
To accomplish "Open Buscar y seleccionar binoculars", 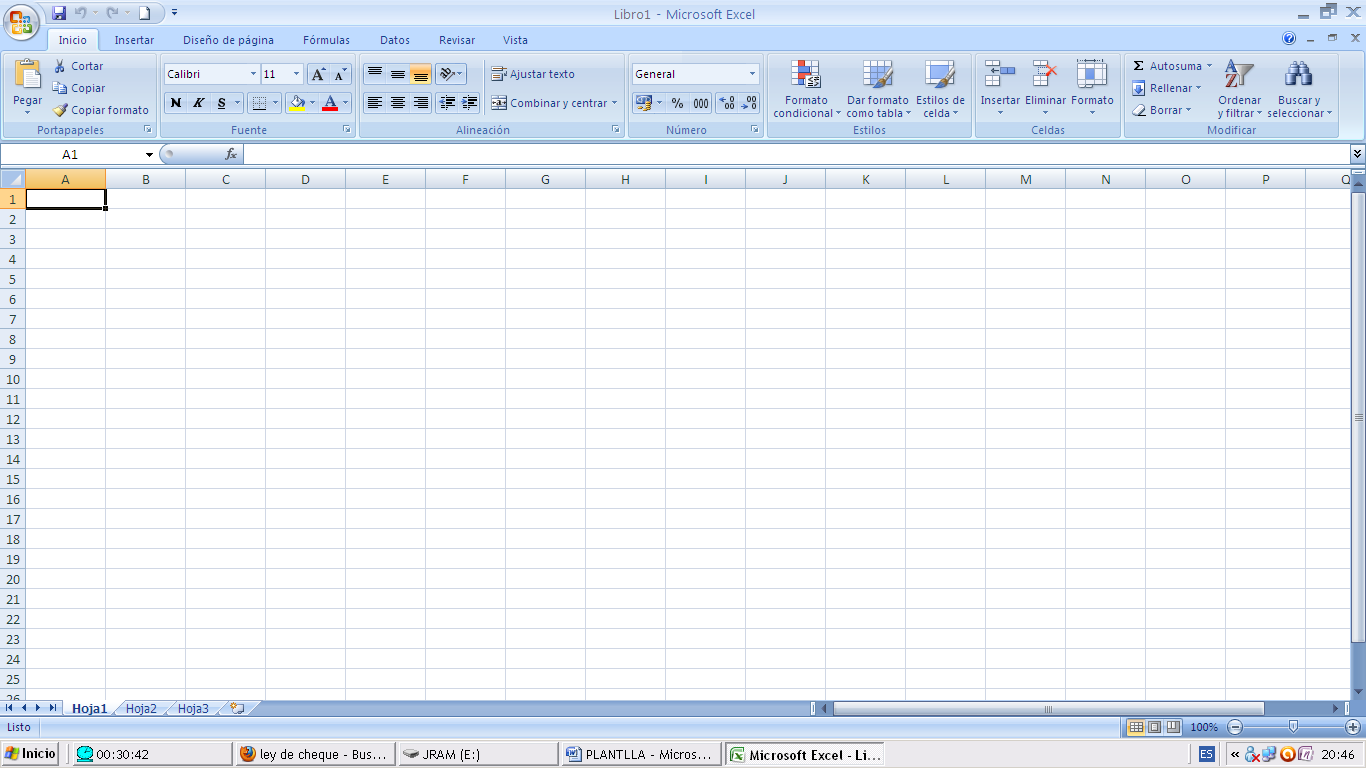I will [1299, 88].
